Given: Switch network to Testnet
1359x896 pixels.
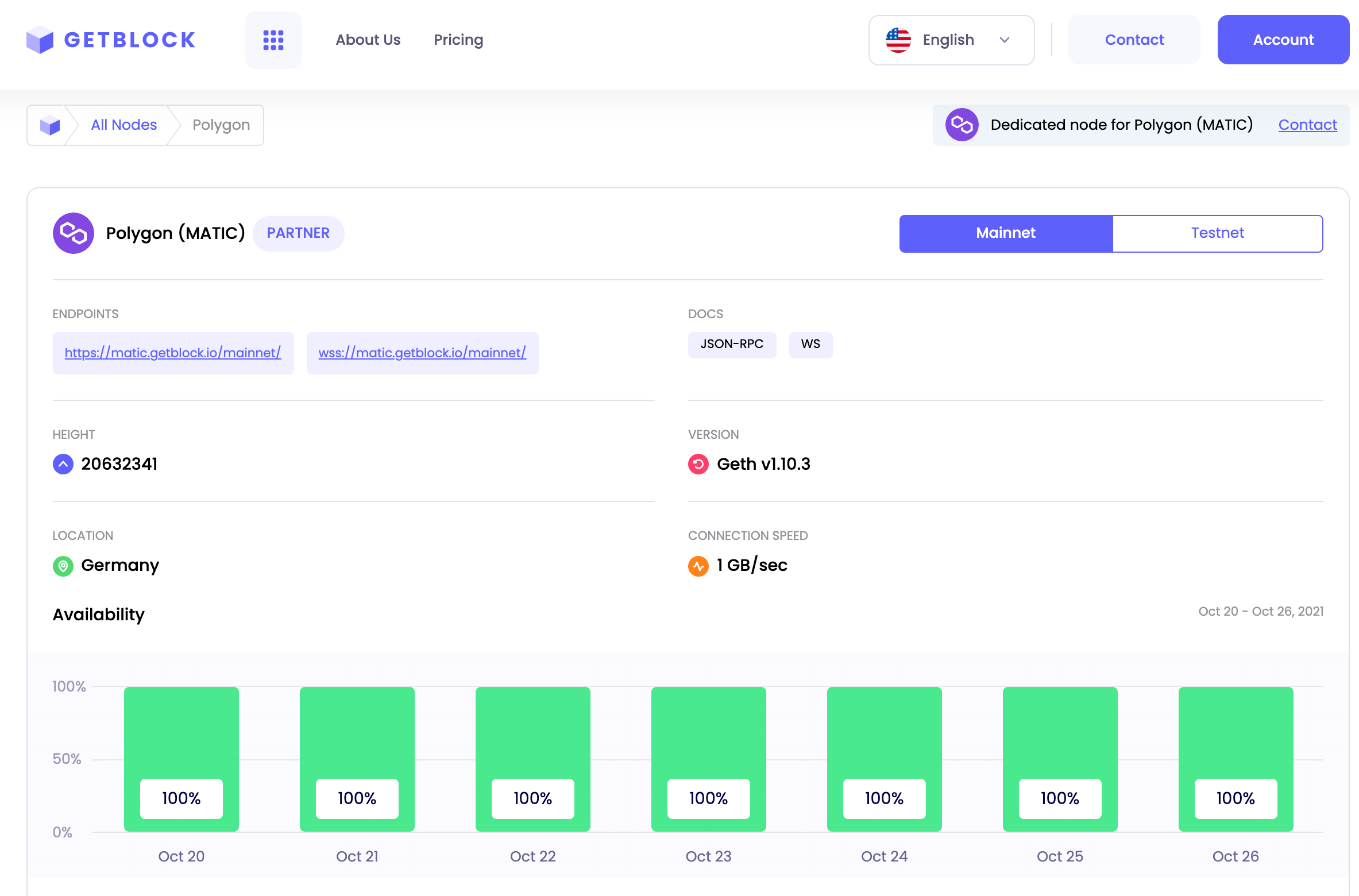Looking at the screenshot, I should point(1218,233).
